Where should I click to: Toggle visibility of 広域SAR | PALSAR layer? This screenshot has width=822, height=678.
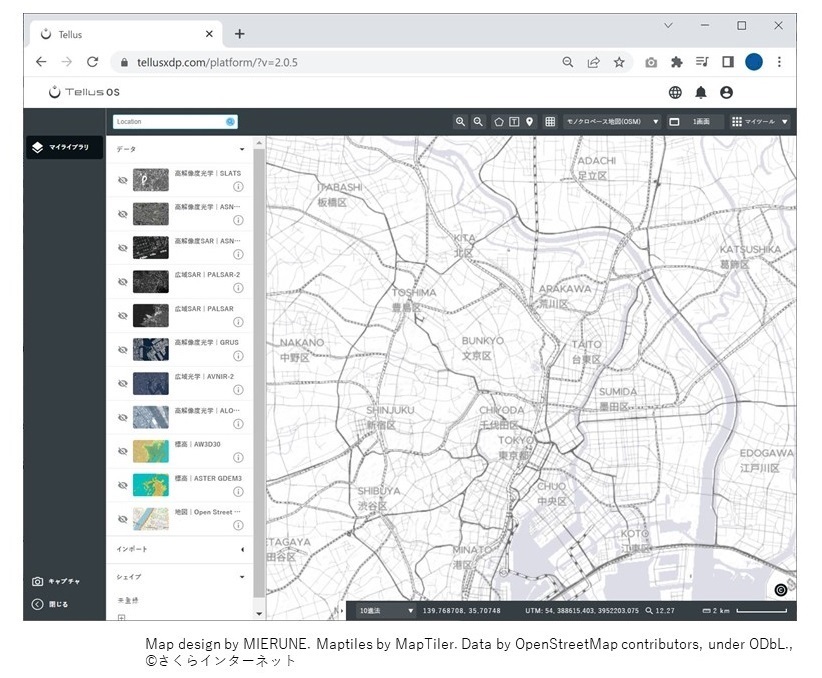[x=123, y=316]
